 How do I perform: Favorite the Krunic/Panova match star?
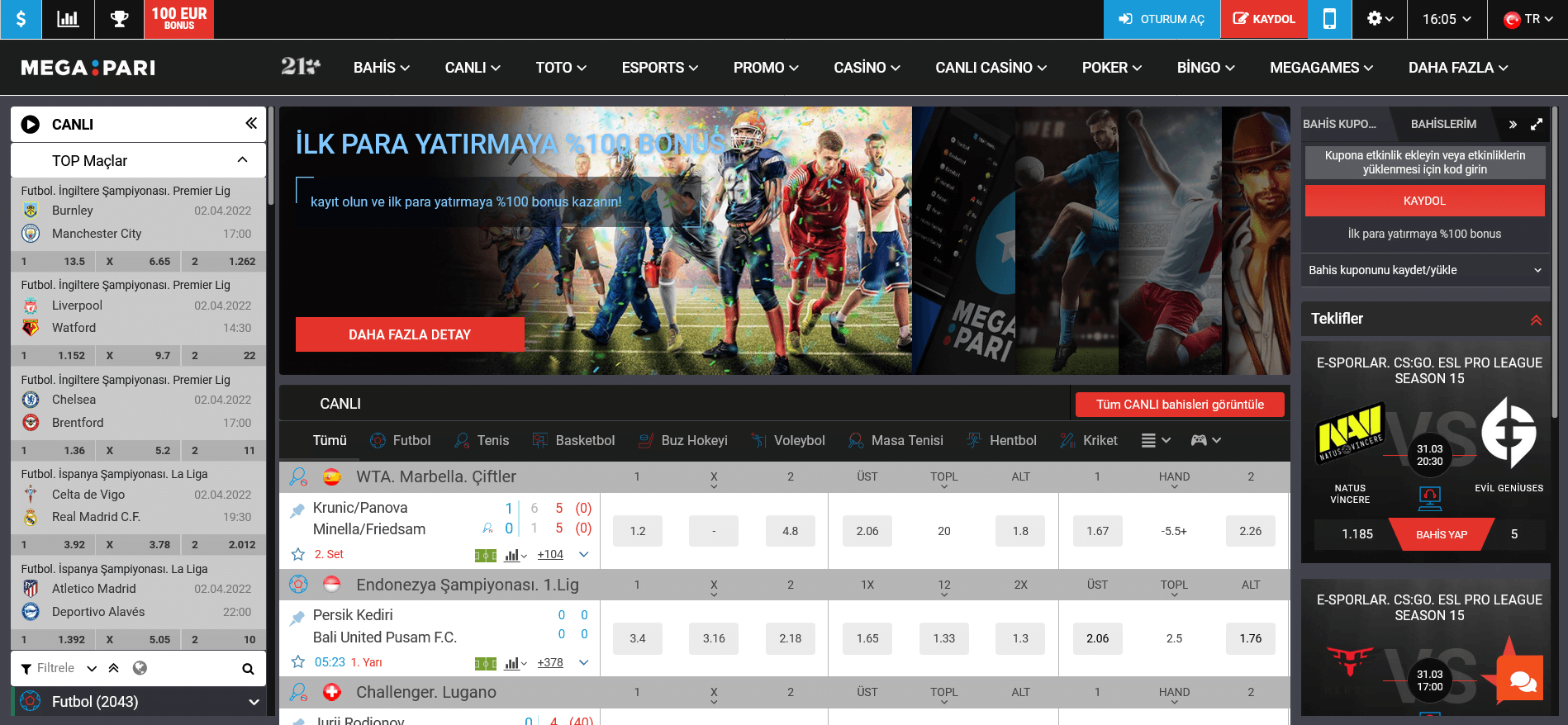(298, 554)
